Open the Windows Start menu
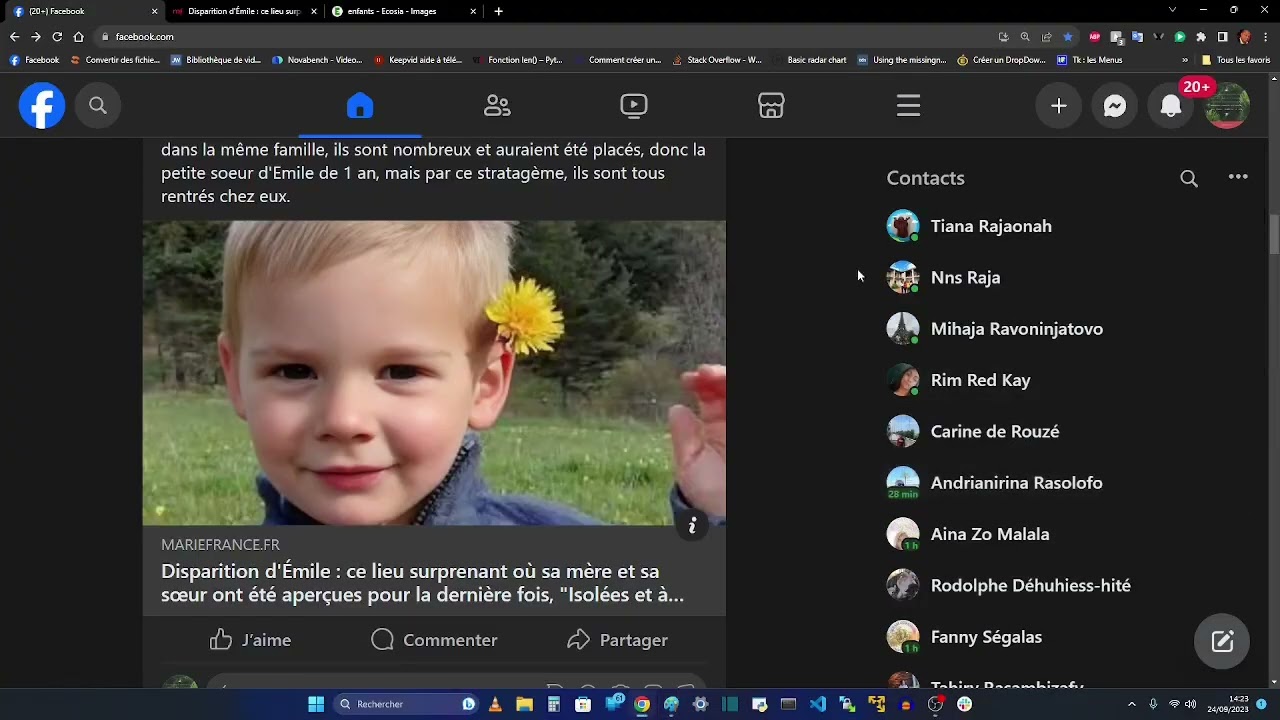 316,704
